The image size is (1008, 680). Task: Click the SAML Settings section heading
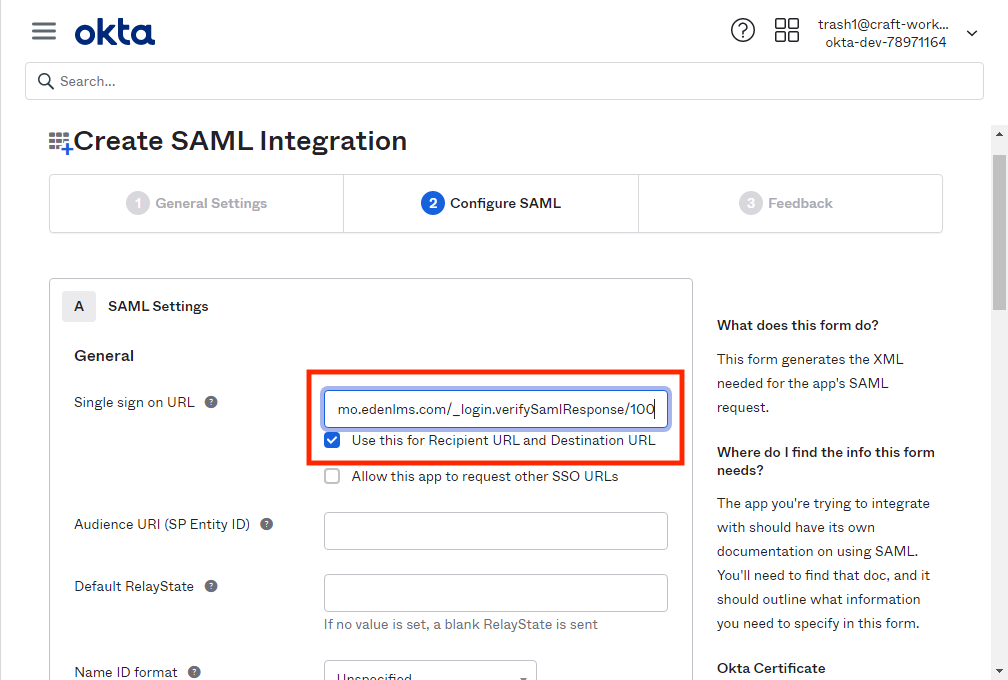click(x=158, y=307)
